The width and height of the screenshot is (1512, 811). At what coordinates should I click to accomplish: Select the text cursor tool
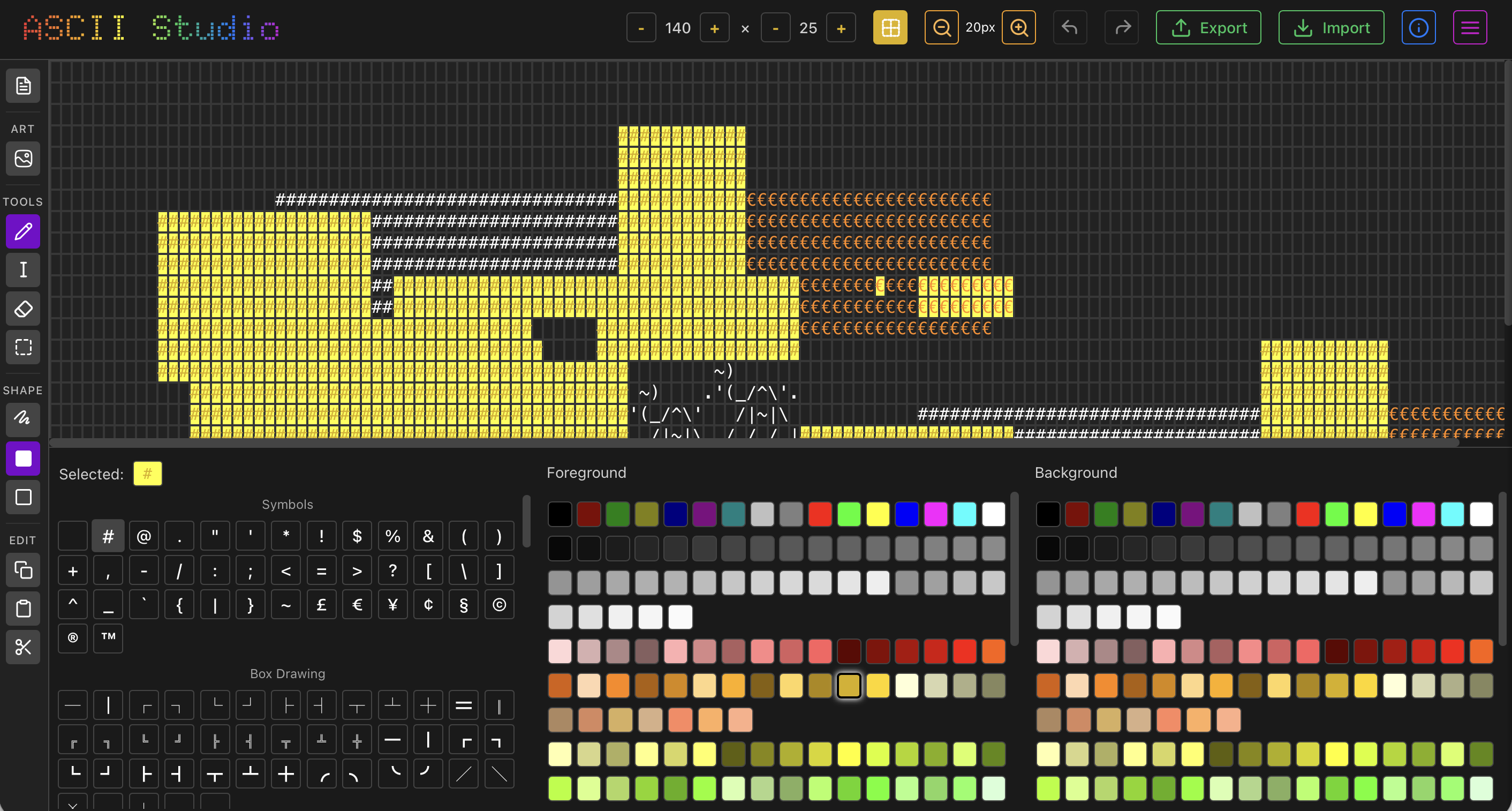(23, 270)
